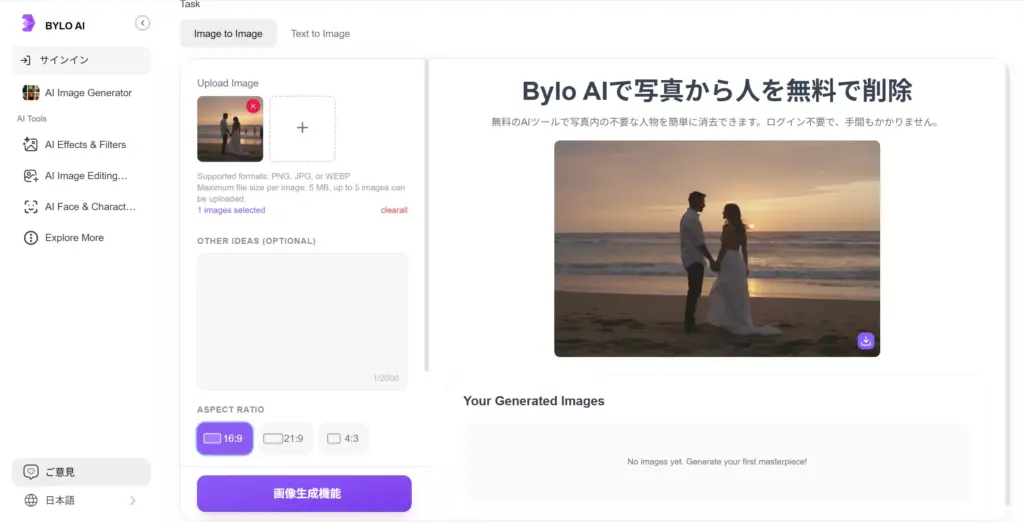1024x522 pixels.
Task: Click the Upload Image label
Action: pos(228,83)
